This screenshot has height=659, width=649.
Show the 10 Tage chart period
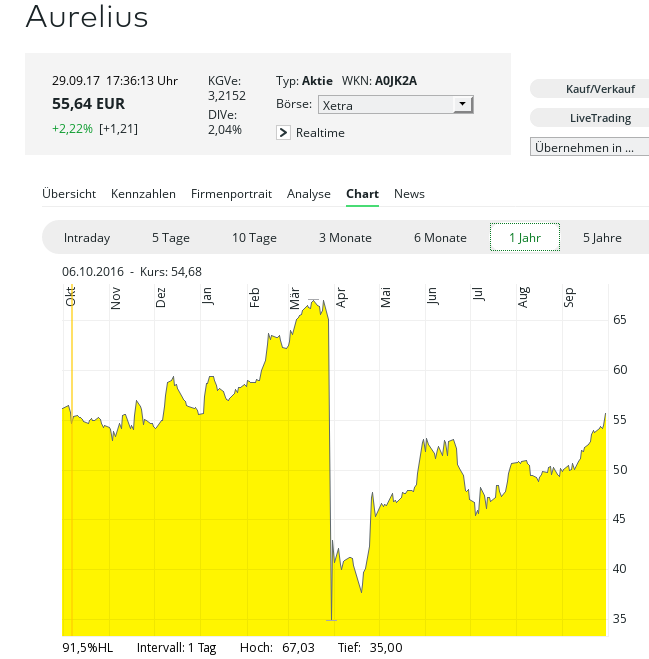click(254, 238)
